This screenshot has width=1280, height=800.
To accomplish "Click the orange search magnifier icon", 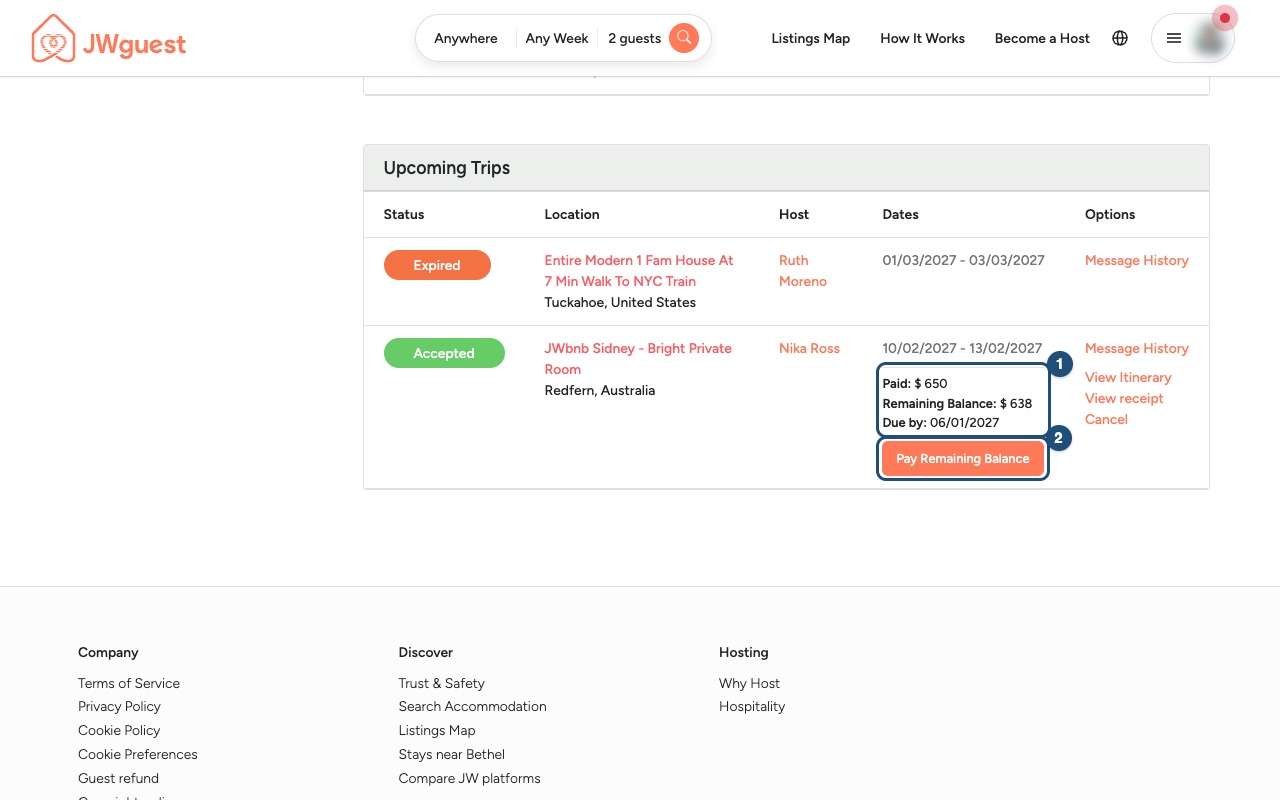I will [684, 38].
